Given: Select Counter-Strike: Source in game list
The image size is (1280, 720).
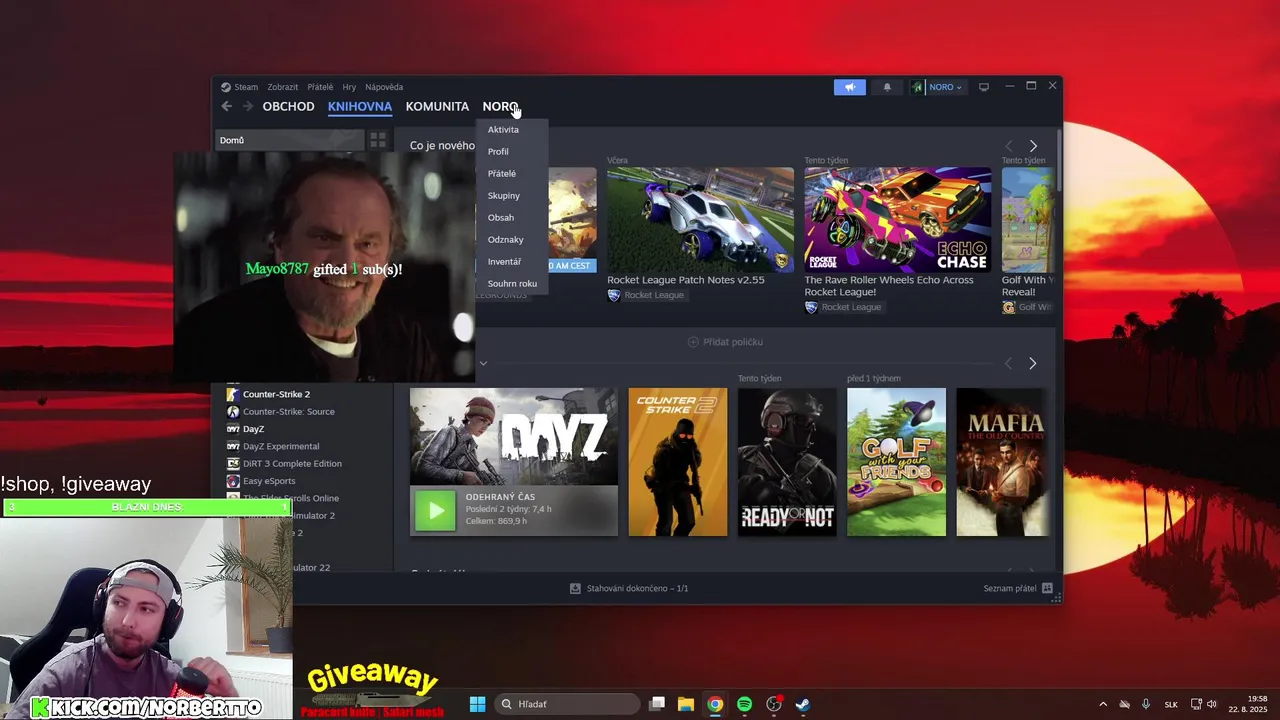Looking at the screenshot, I should coord(289,411).
